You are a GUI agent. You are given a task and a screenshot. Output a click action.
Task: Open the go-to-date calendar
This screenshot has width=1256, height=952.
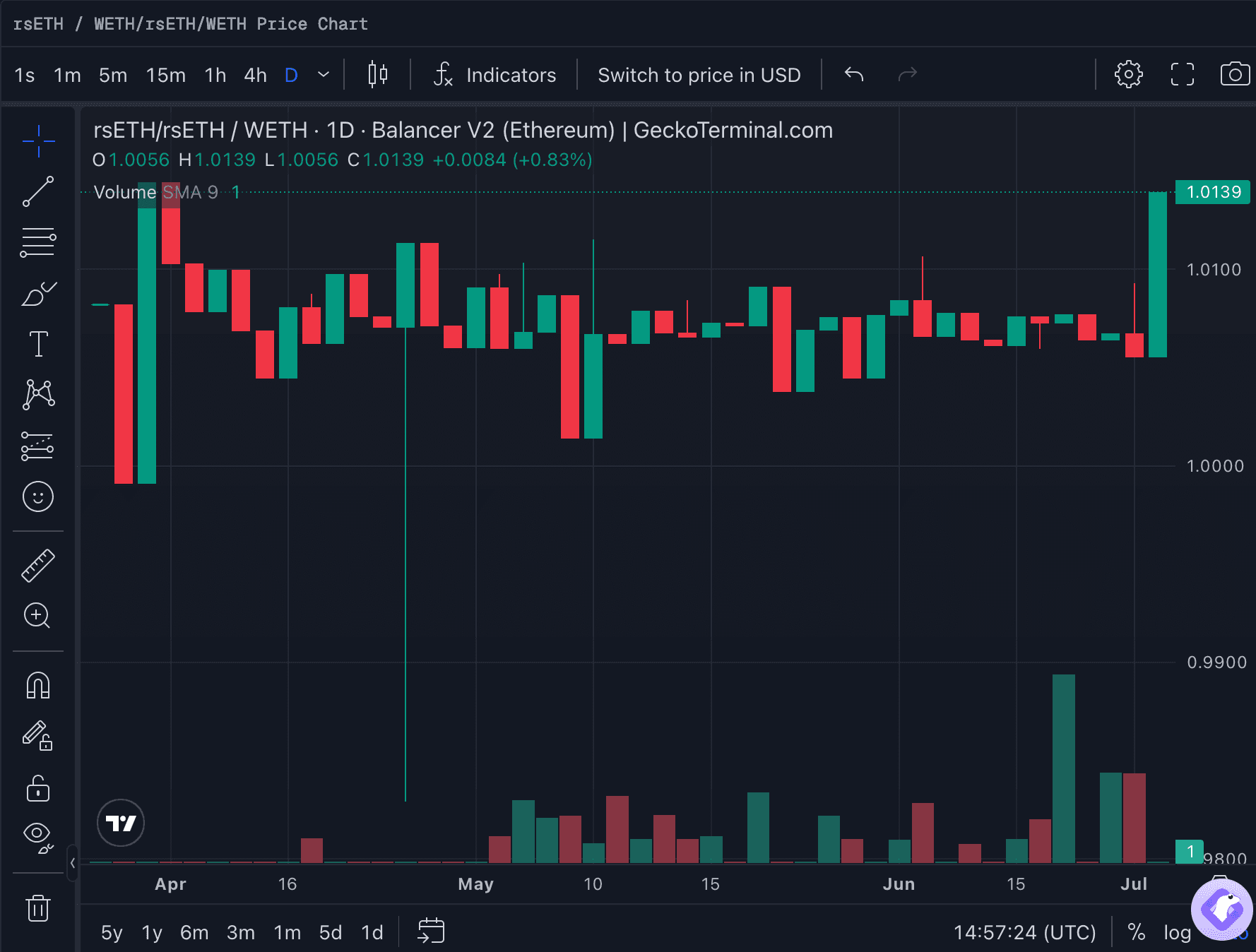[x=431, y=931]
